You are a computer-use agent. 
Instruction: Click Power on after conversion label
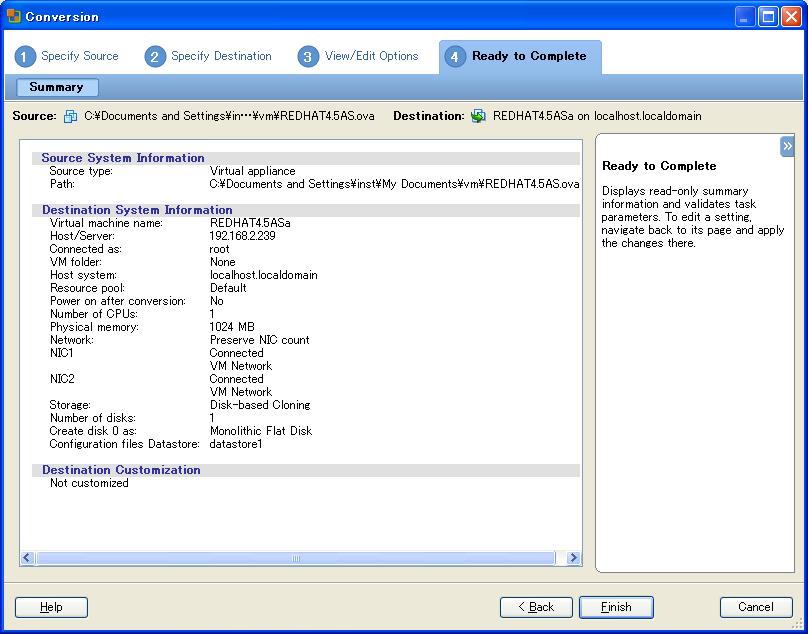click(x=117, y=301)
